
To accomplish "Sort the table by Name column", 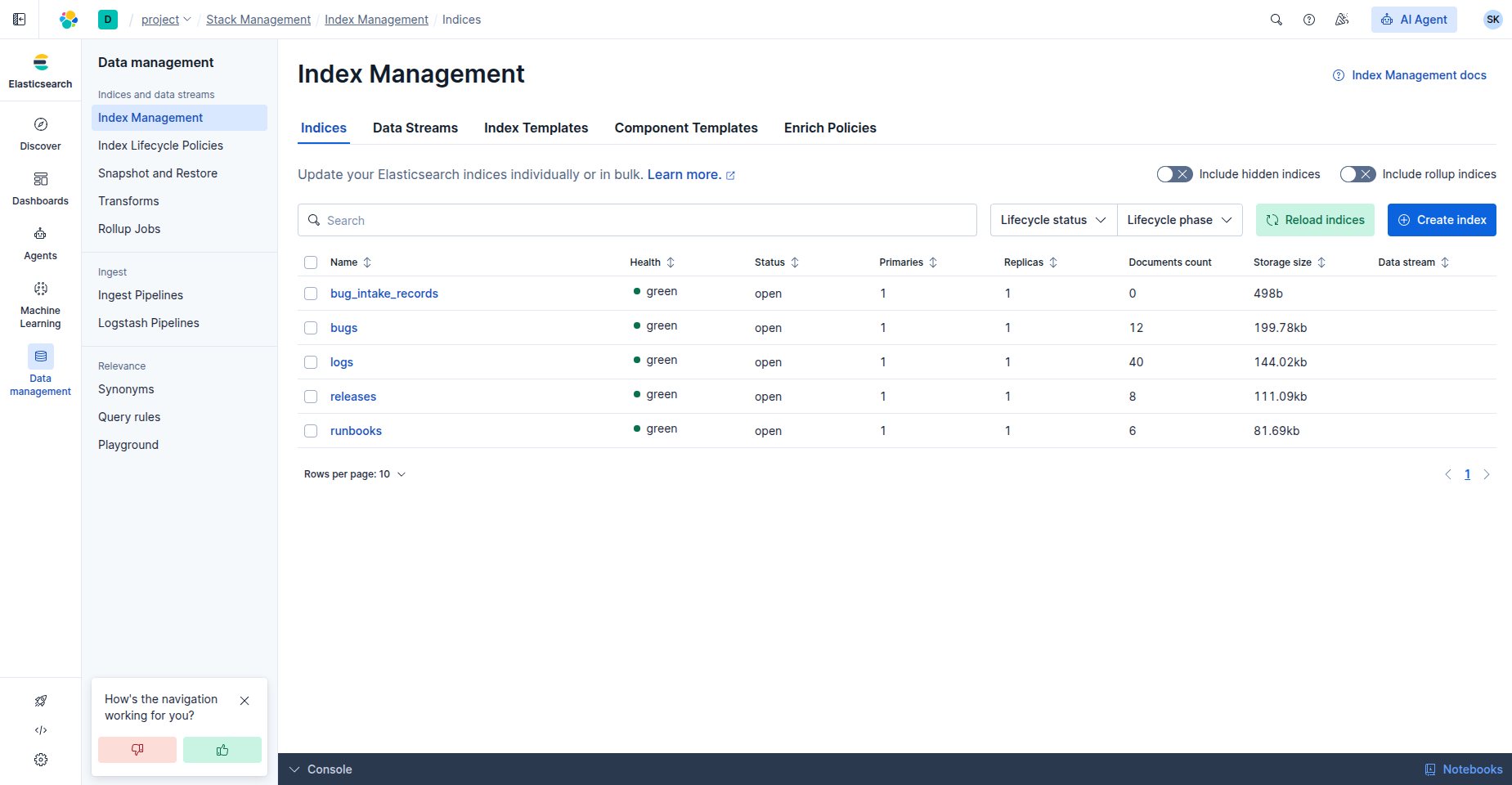I will (351, 262).
